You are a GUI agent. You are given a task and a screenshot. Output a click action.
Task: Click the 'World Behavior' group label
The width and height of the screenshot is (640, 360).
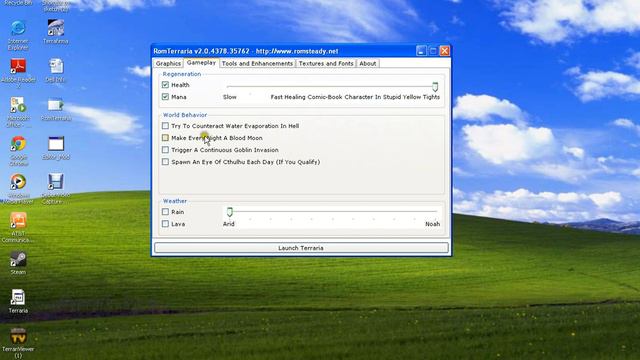(185, 115)
